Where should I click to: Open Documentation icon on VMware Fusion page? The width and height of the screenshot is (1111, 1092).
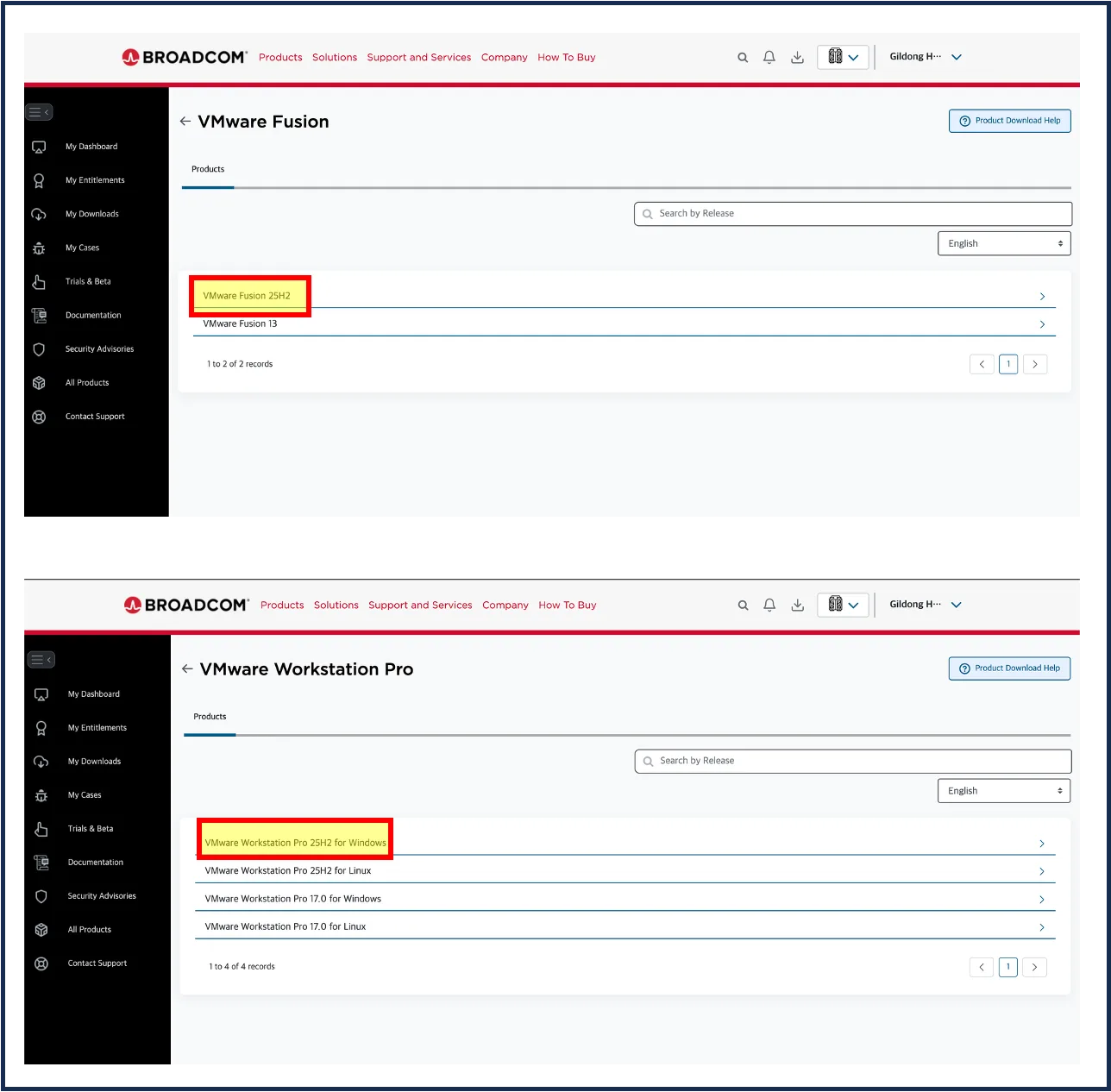(39, 316)
